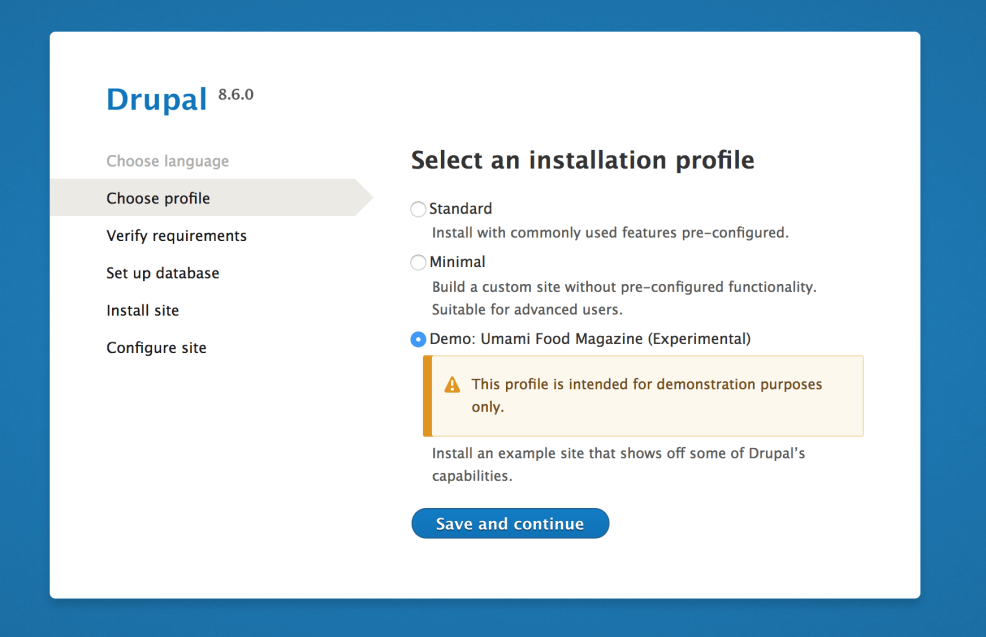Click the 8.6.0 version number
This screenshot has width=986, height=637.
tap(236, 95)
